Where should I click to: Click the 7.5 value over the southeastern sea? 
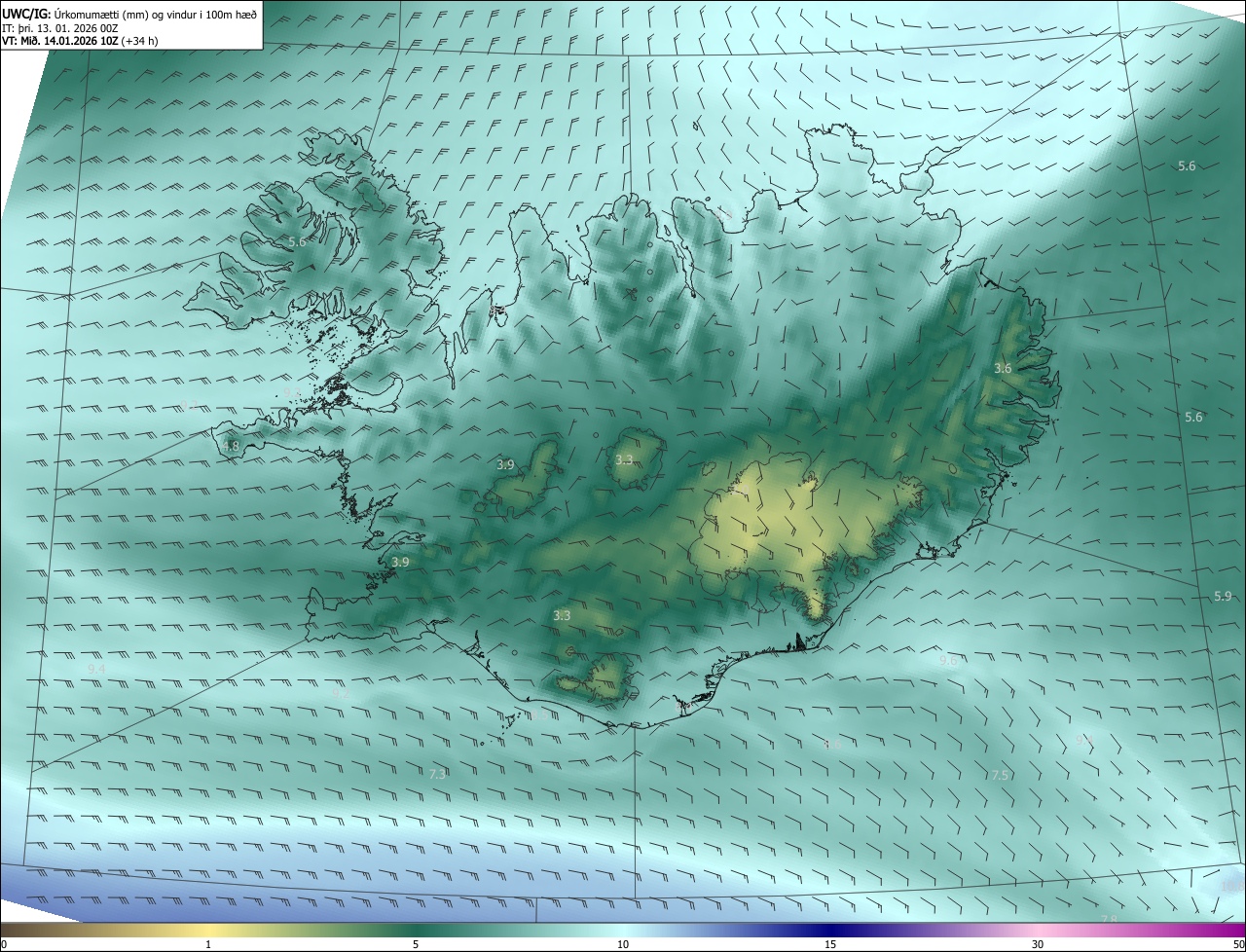(1000, 776)
